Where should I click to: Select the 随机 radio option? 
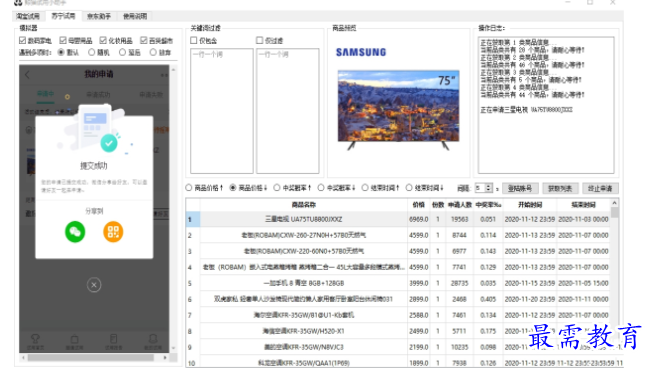click(x=92, y=52)
